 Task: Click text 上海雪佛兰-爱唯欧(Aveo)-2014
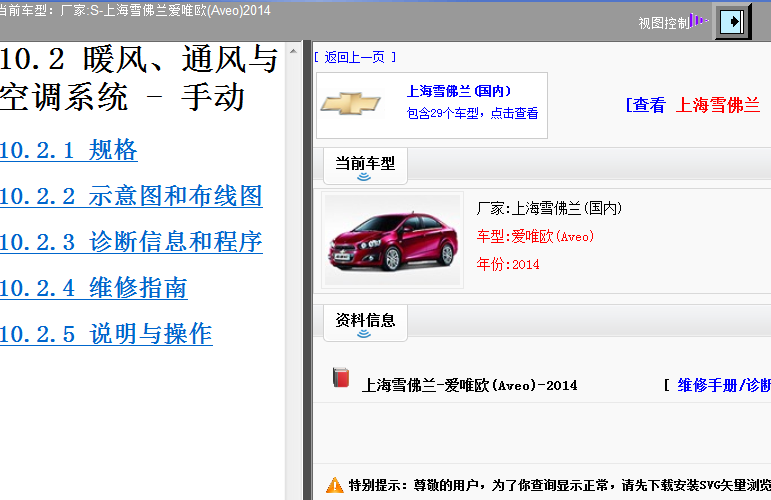pos(470,385)
